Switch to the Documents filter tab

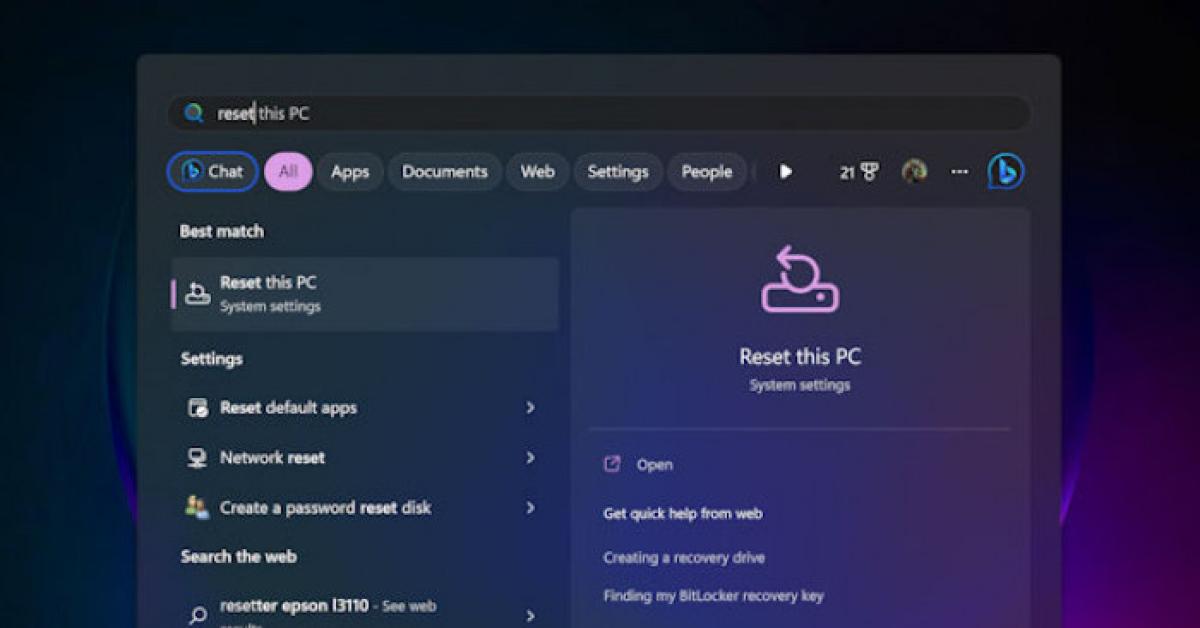point(444,172)
